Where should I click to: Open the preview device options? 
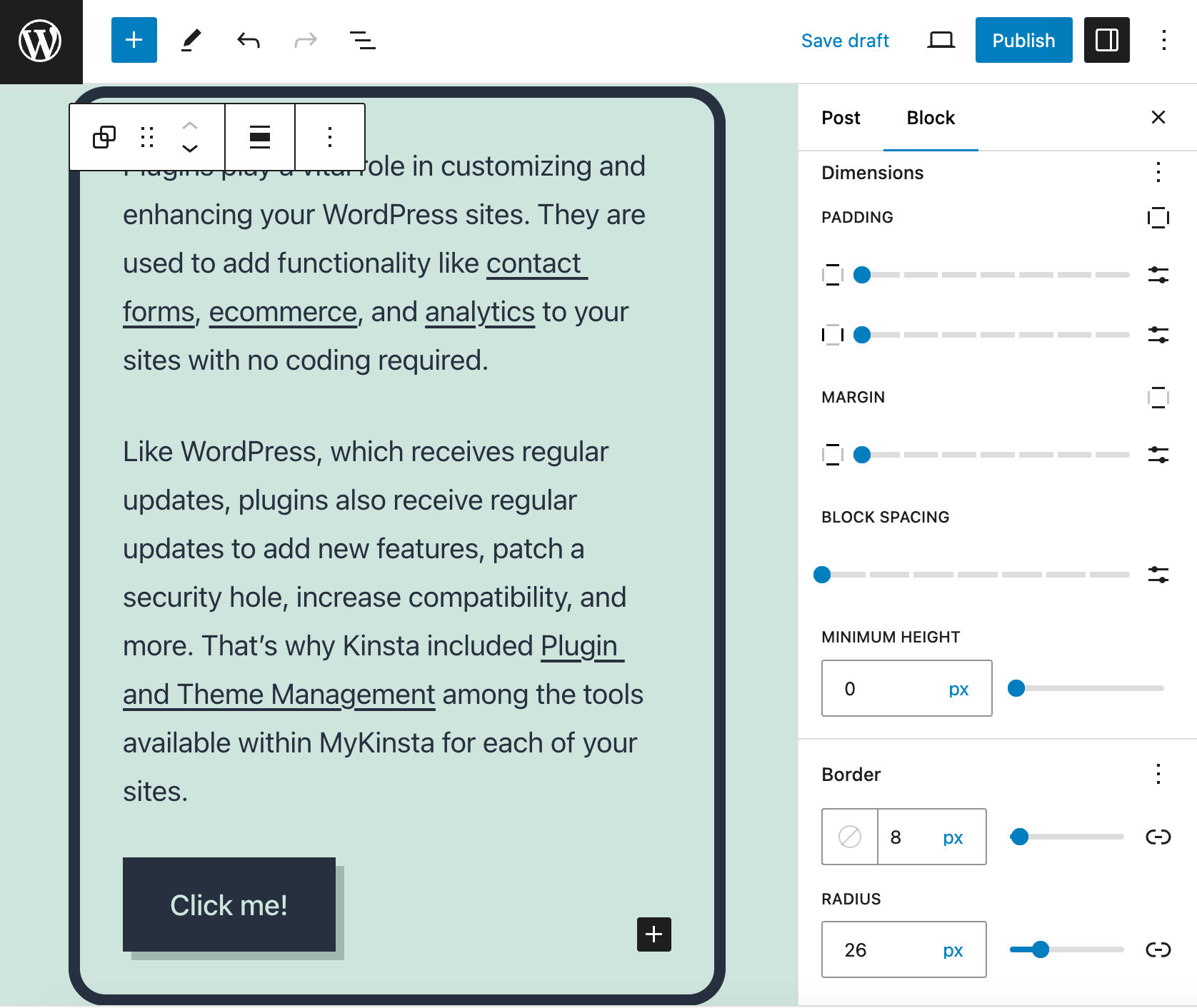(940, 41)
